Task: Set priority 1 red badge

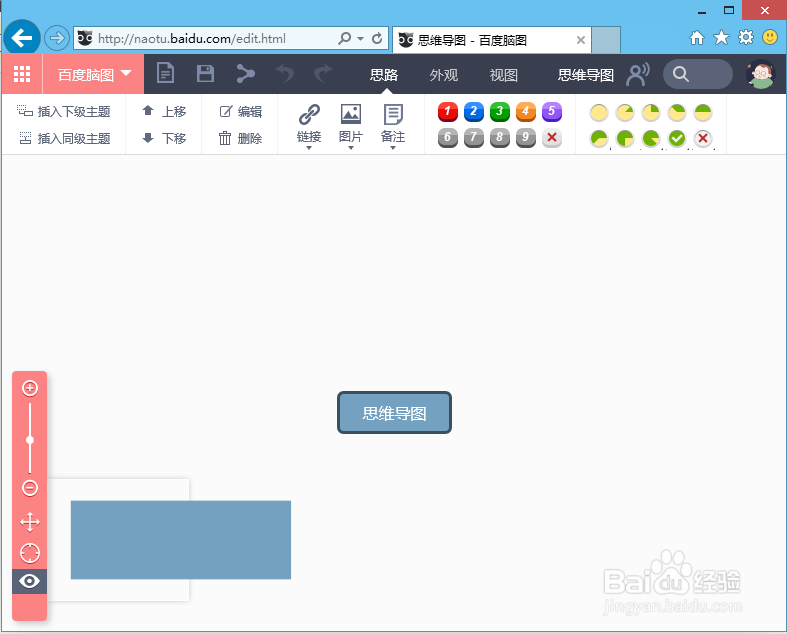Action: tap(448, 111)
